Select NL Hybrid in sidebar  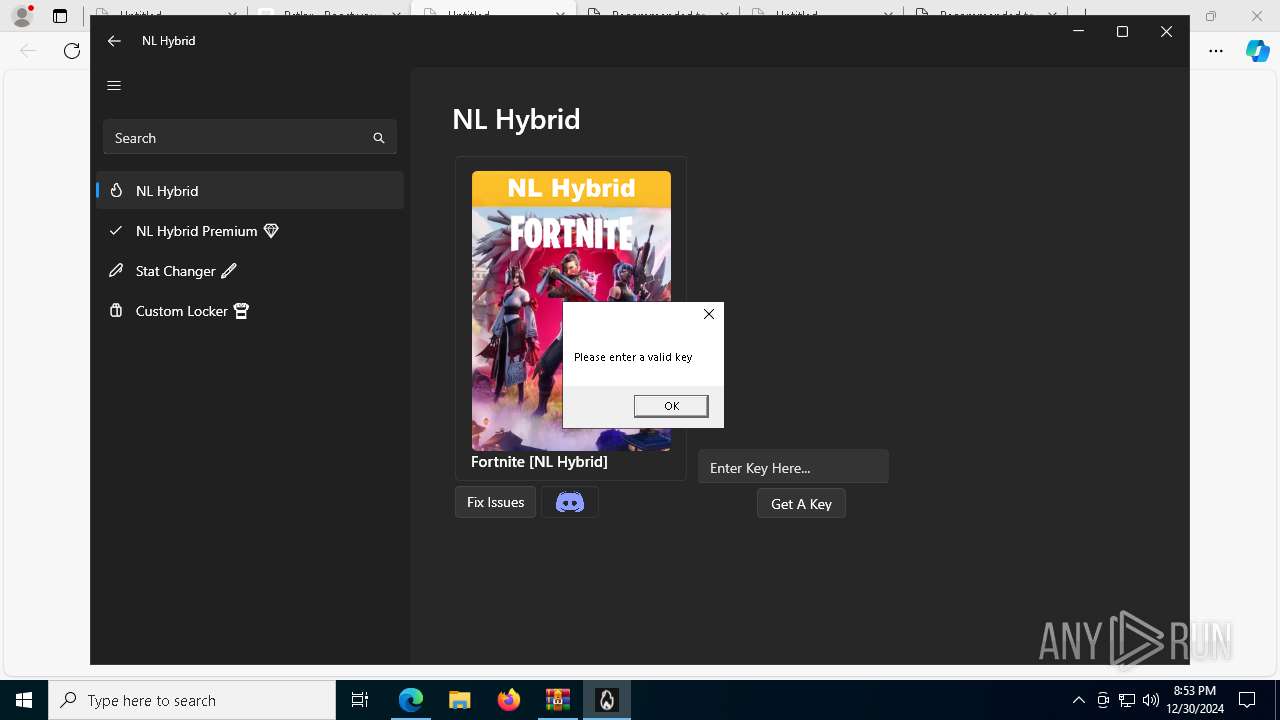(x=250, y=190)
